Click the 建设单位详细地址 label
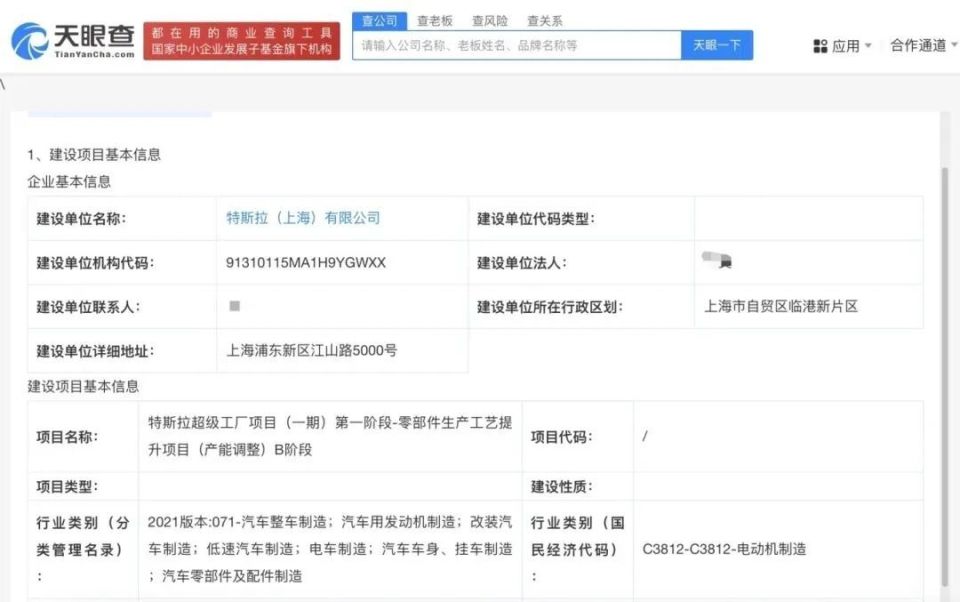 [x=95, y=351]
